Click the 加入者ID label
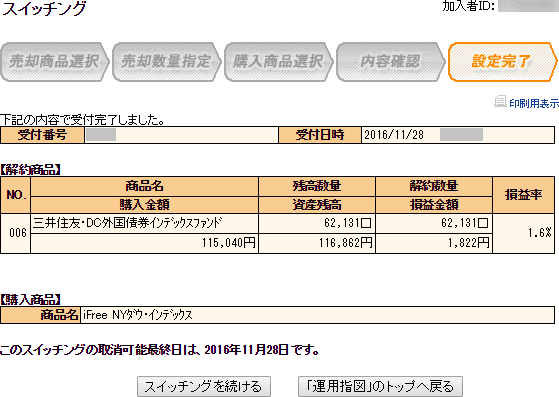Viewport: 559px width, 397px height. [x=468, y=6]
